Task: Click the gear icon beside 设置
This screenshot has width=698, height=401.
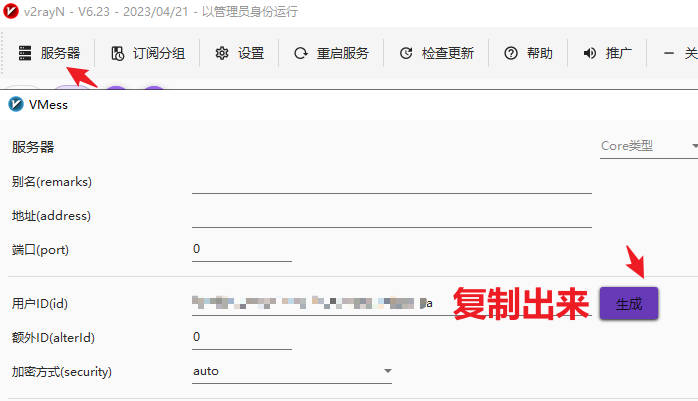Action: [x=222, y=53]
